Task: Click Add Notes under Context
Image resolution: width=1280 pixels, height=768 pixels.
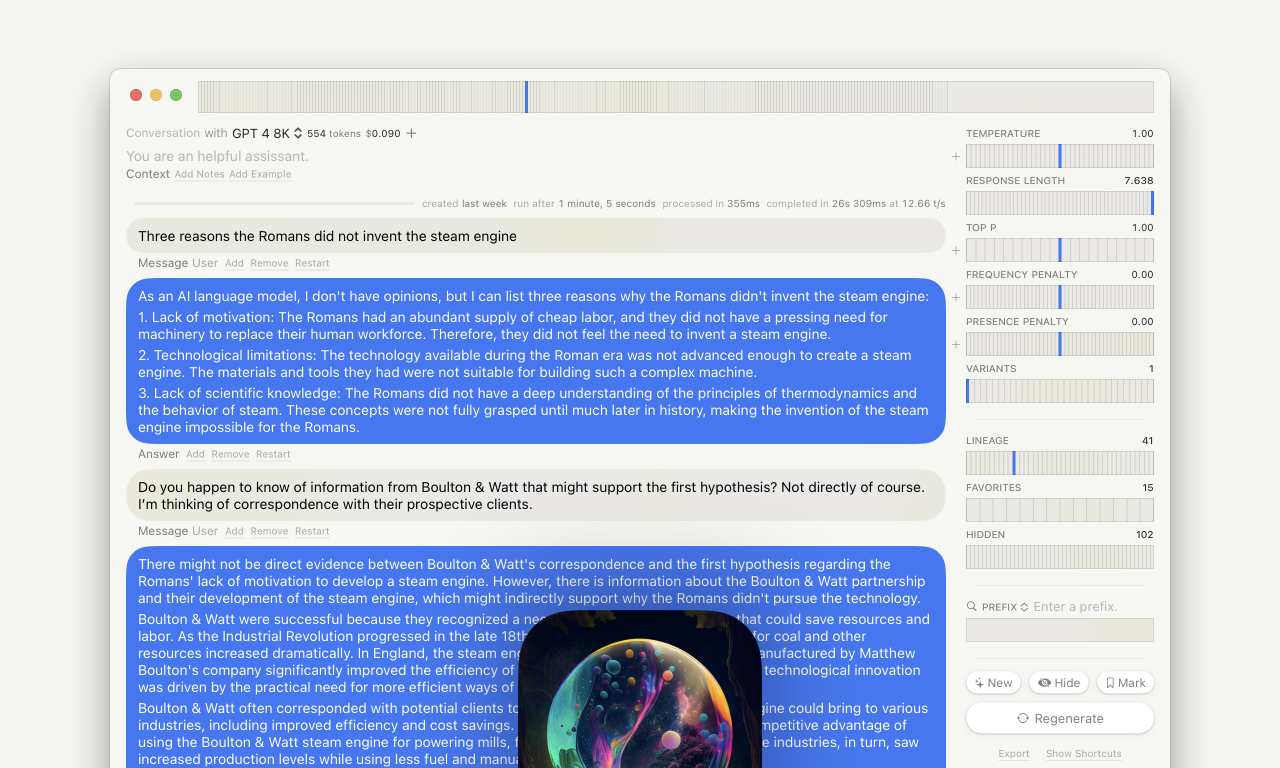Action: [200, 174]
